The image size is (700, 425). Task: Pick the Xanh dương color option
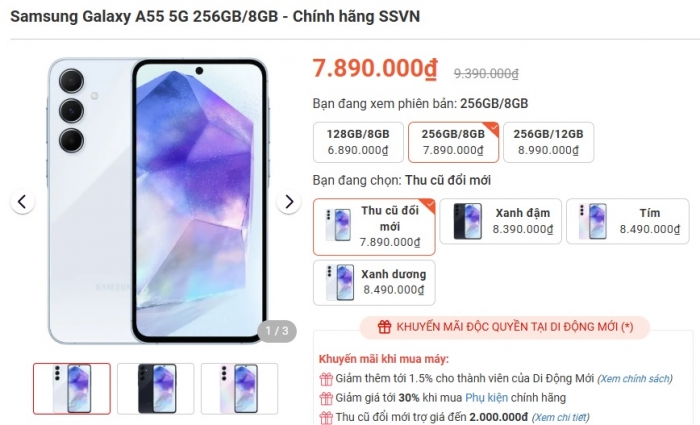coord(374,283)
